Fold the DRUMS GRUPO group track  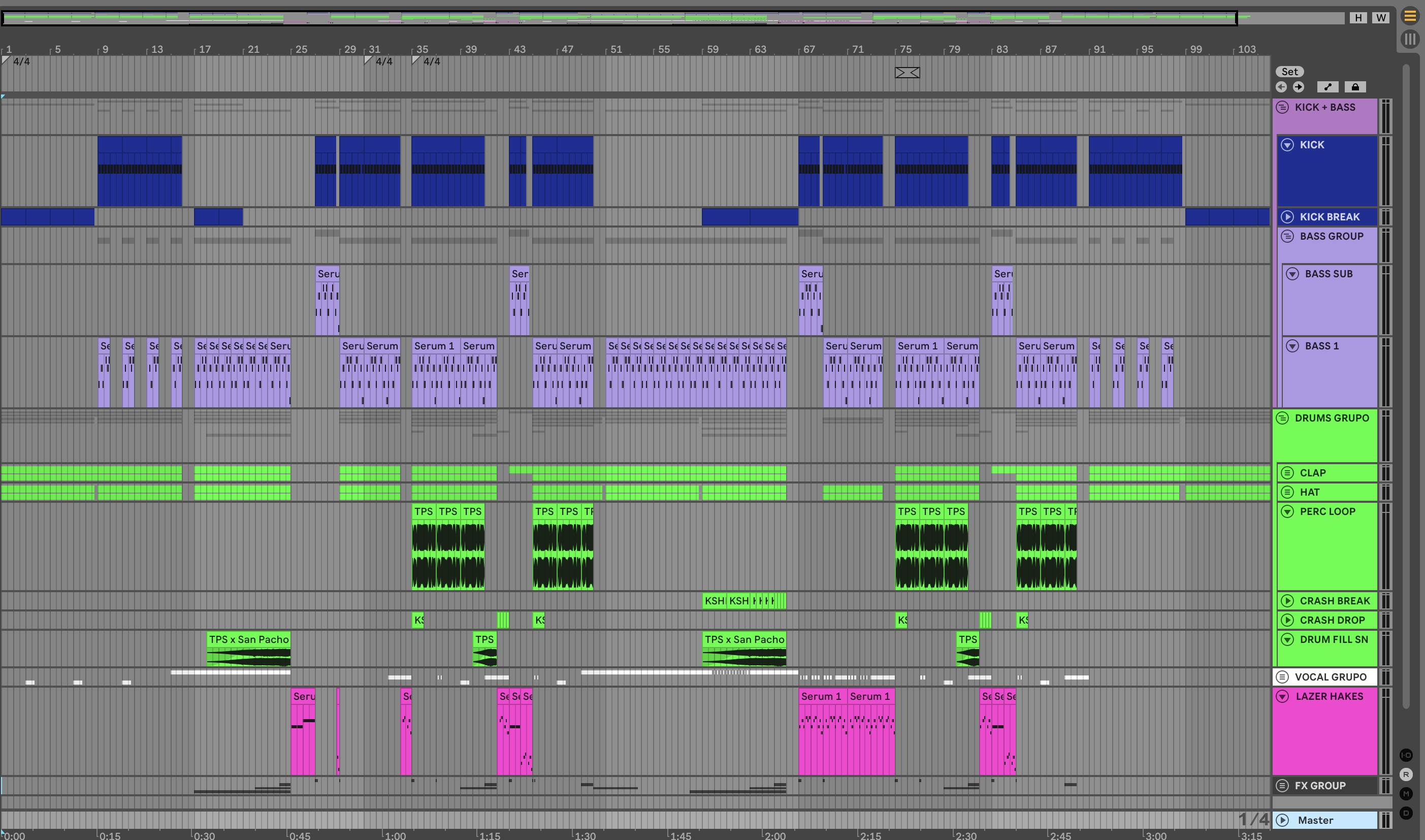1282,418
